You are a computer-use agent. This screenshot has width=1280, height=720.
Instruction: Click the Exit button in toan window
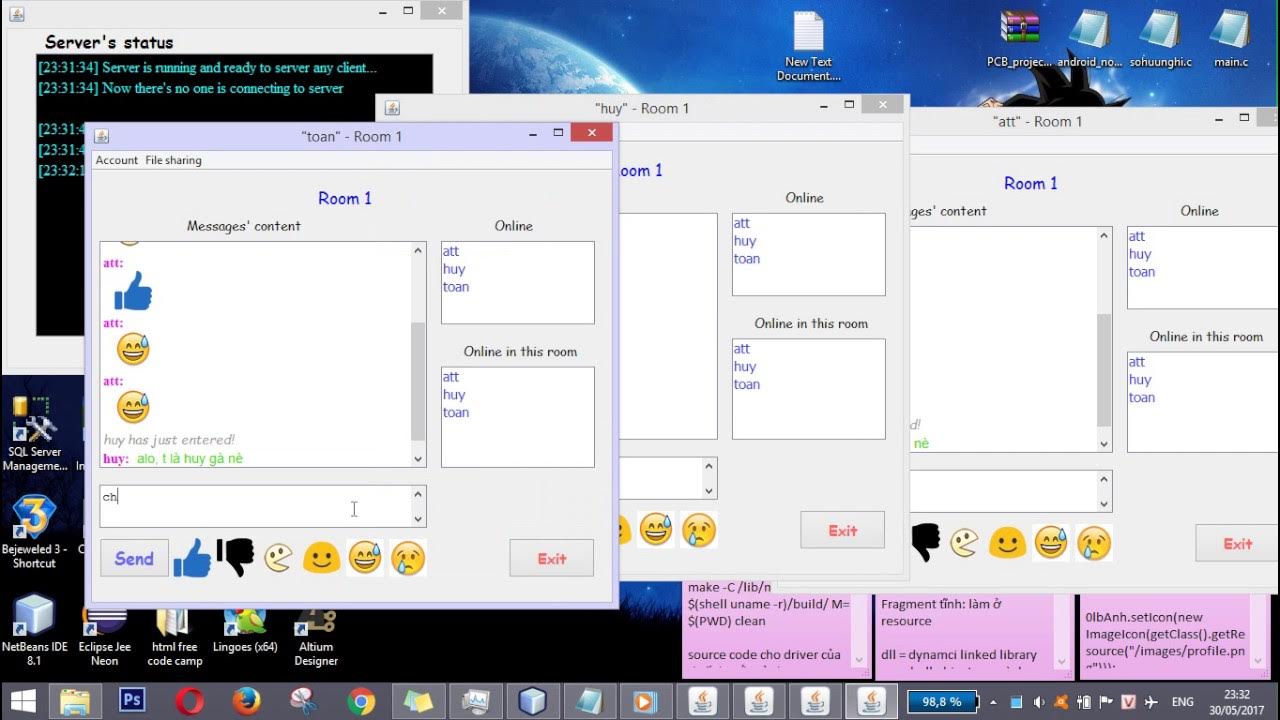(552, 558)
